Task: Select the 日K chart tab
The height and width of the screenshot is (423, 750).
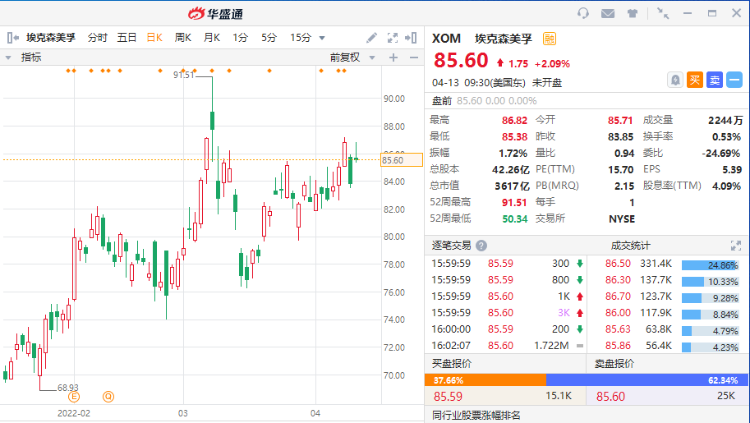Action: [x=154, y=37]
